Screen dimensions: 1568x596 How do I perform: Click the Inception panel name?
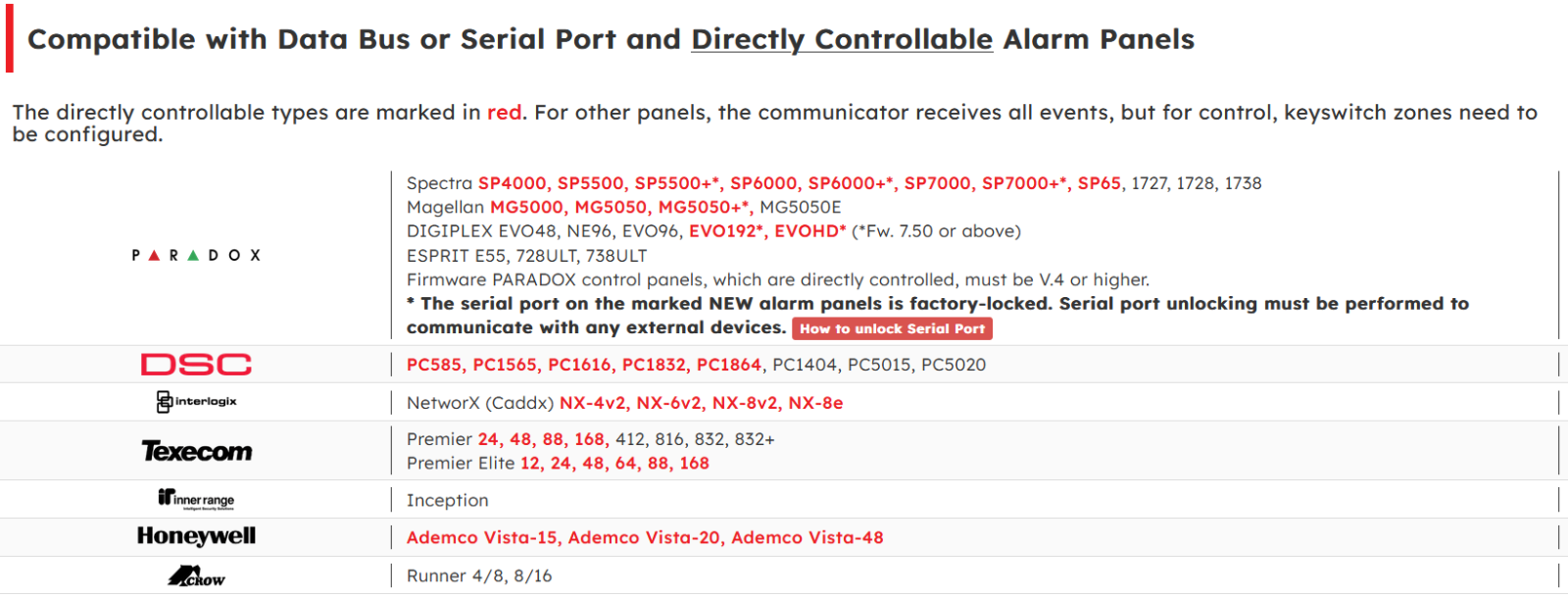[448, 500]
